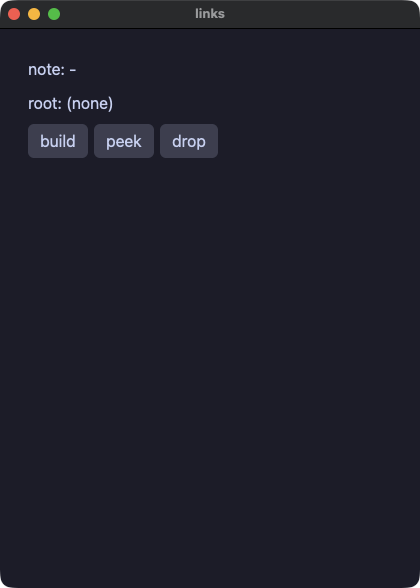Image resolution: width=420 pixels, height=588 pixels.
Task: Select the root: label text
Action: (45, 104)
